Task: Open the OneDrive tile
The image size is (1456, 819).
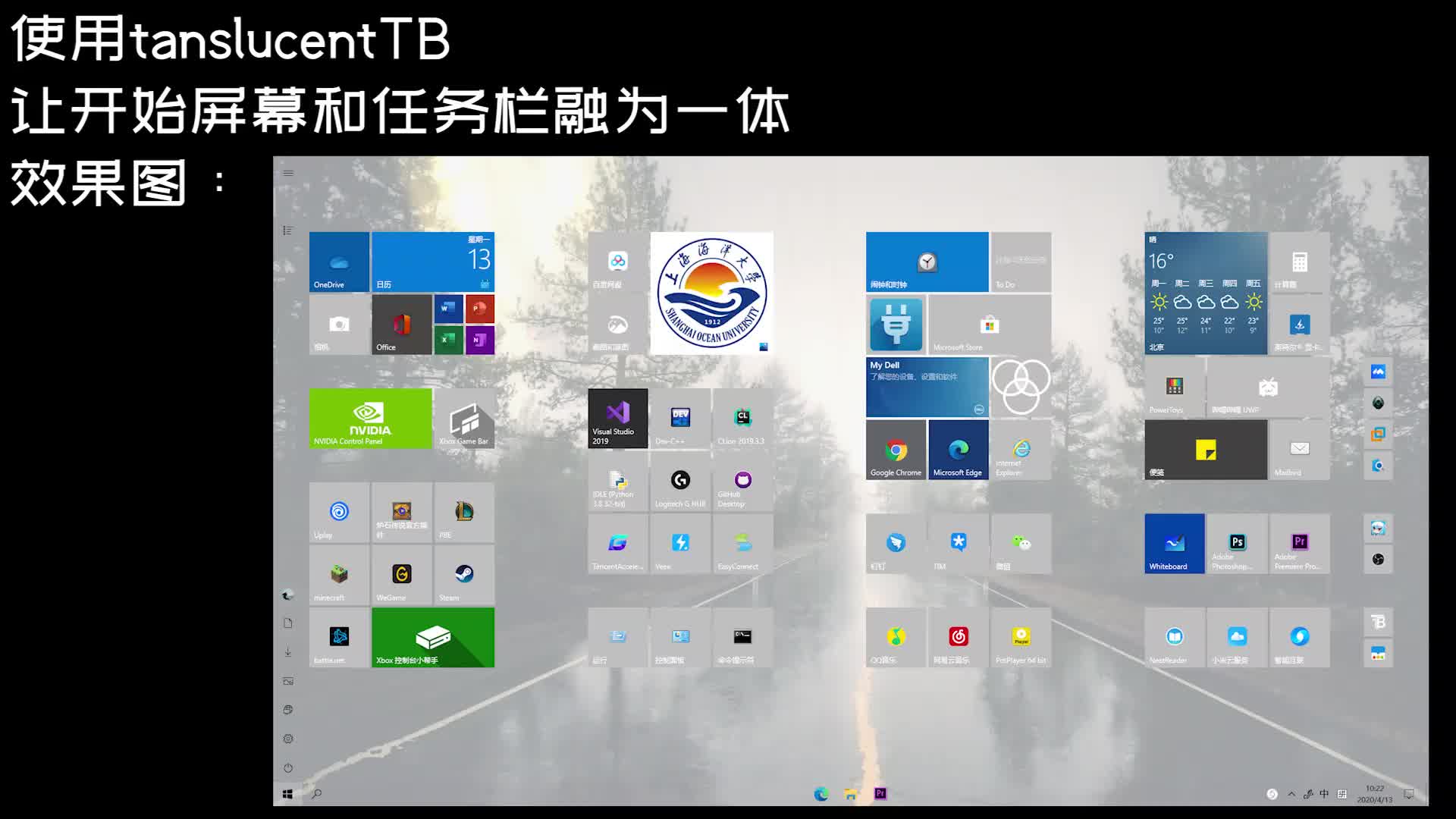Action: pos(338,261)
